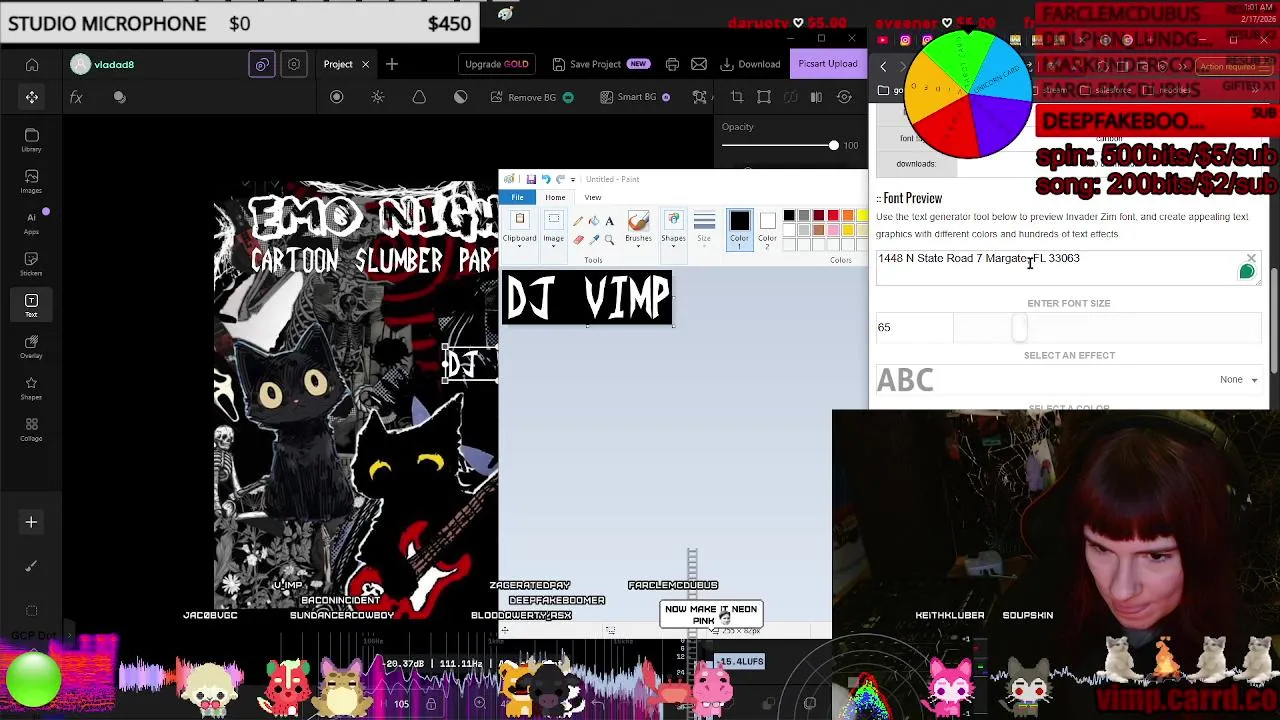Select the crop tool in Picsart toolbar
This screenshot has height=720, width=1280.
pyautogui.click(x=737, y=97)
